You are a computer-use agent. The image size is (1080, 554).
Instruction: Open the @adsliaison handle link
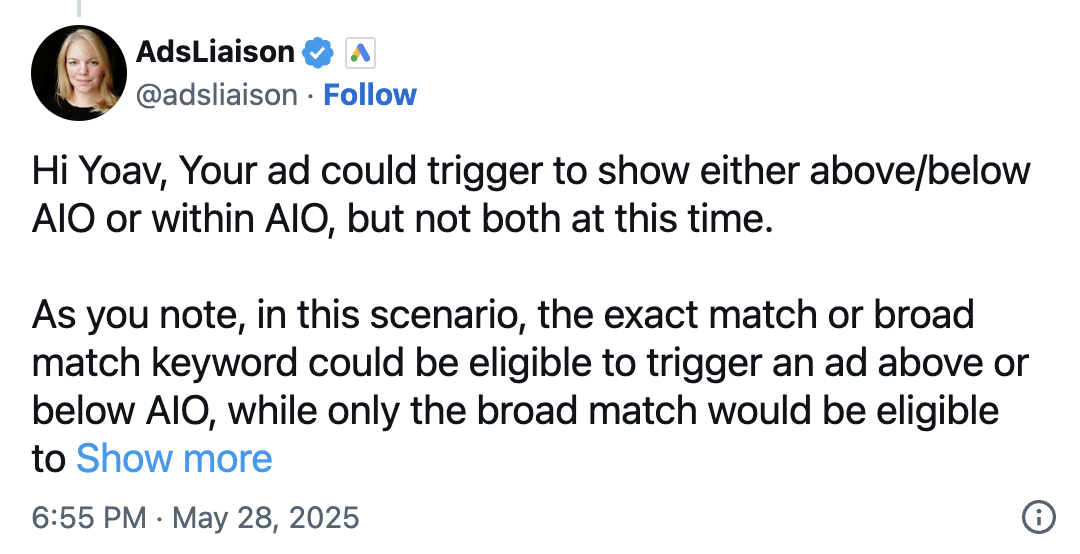pos(217,95)
